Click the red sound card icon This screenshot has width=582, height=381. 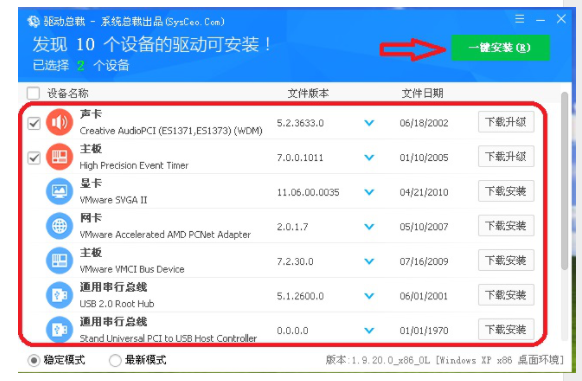point(59,122)
